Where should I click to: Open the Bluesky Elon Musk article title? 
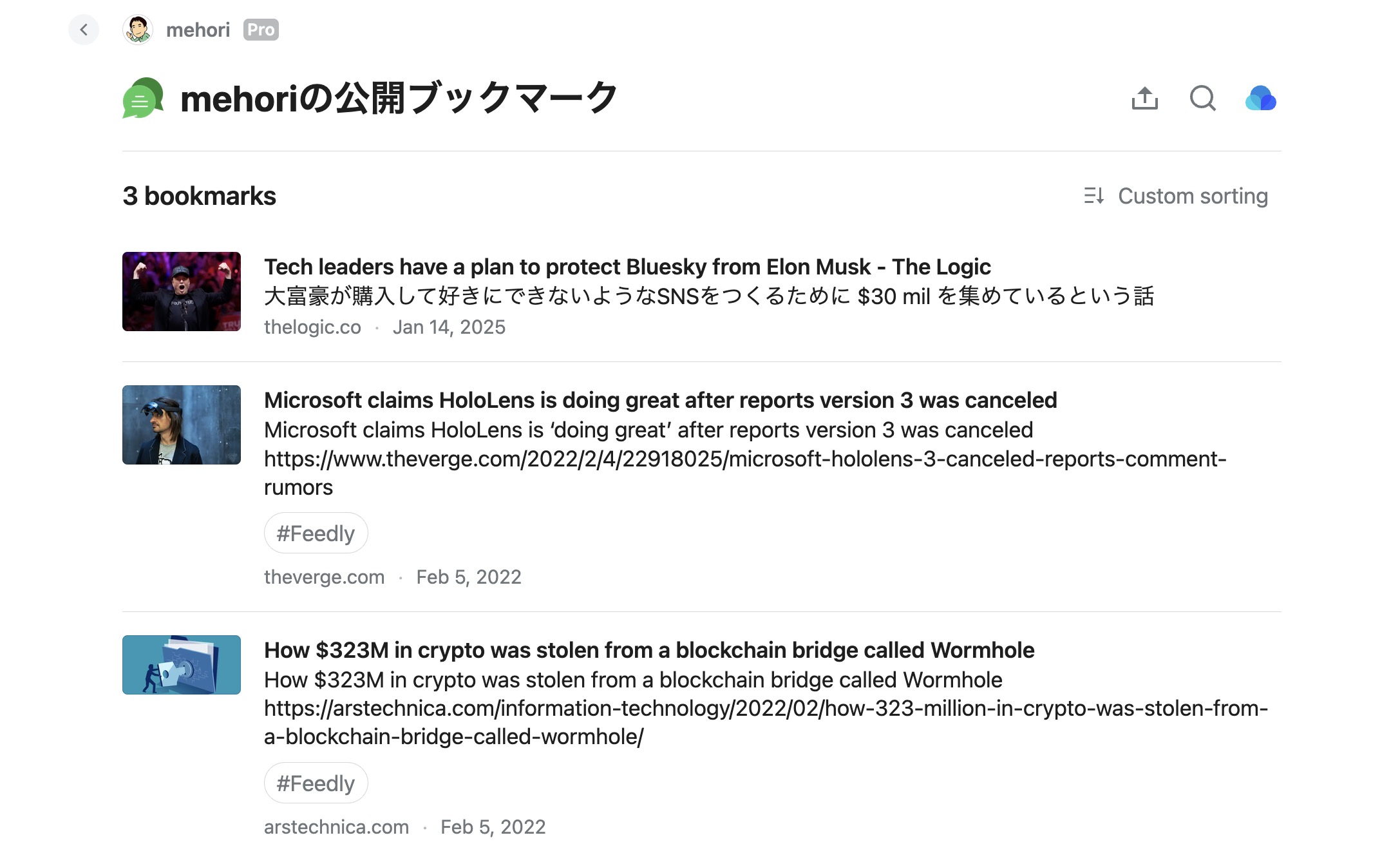coord(627,267)
